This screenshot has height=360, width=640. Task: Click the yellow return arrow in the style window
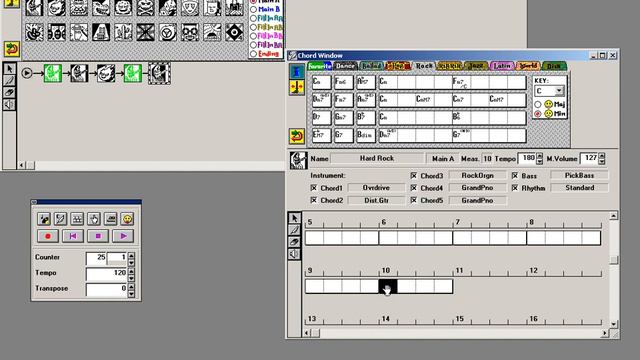tap(12, 49)
